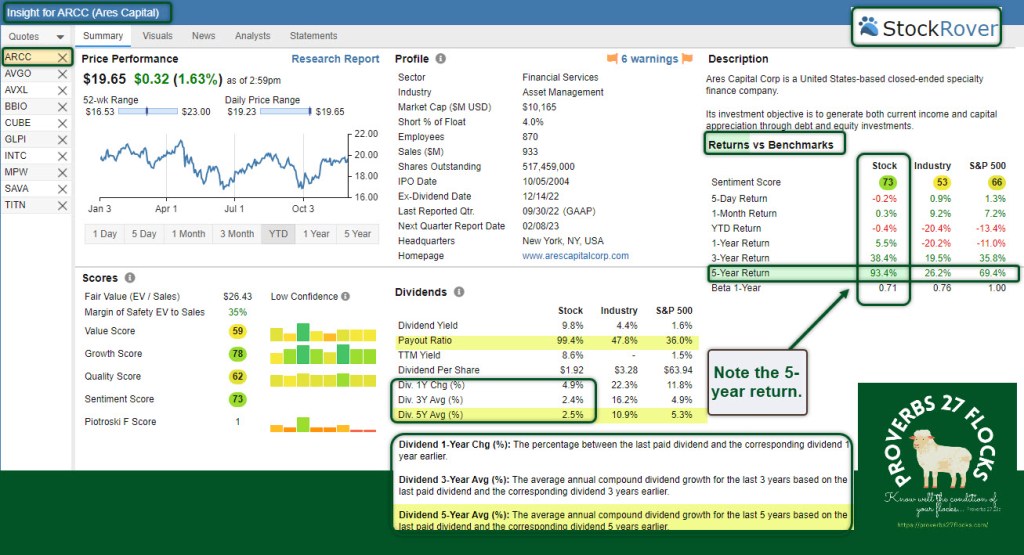The image size is (1024, 555).
Task: Remove AVGO from the quotes list
Action: click(x=62, y=74)
